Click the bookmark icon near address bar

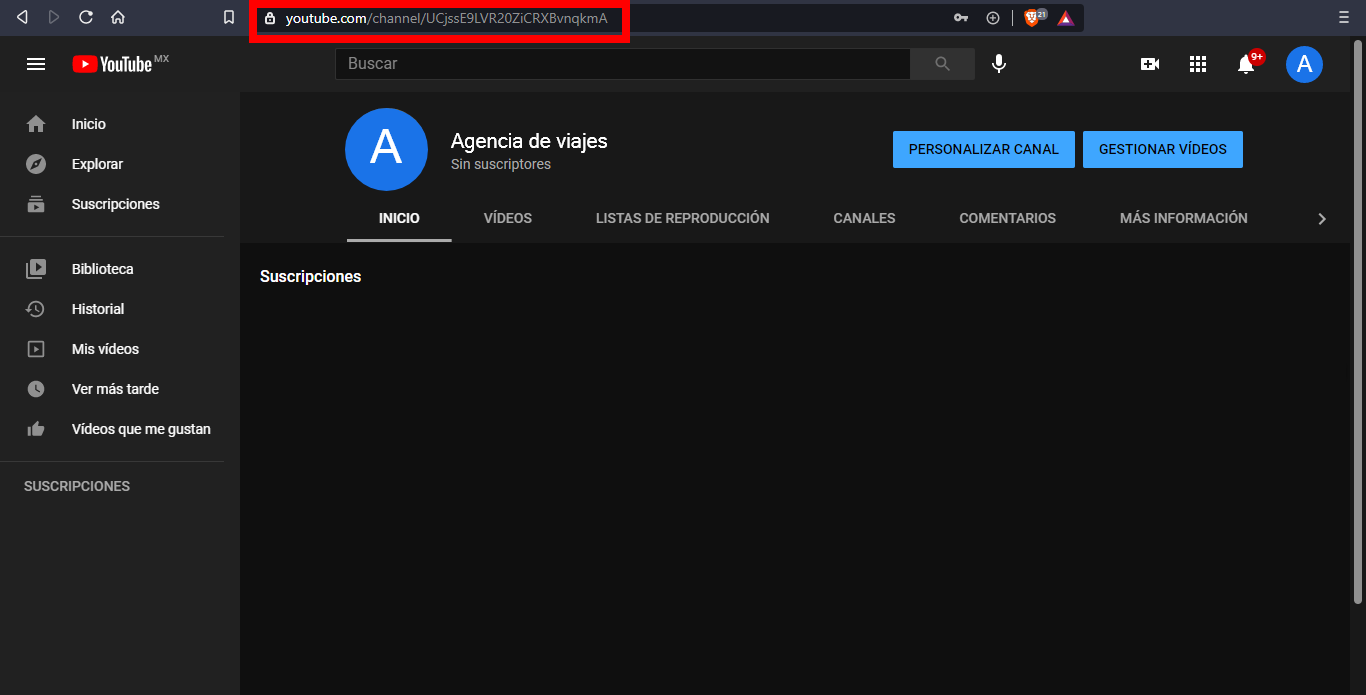[x=229, y=17]
